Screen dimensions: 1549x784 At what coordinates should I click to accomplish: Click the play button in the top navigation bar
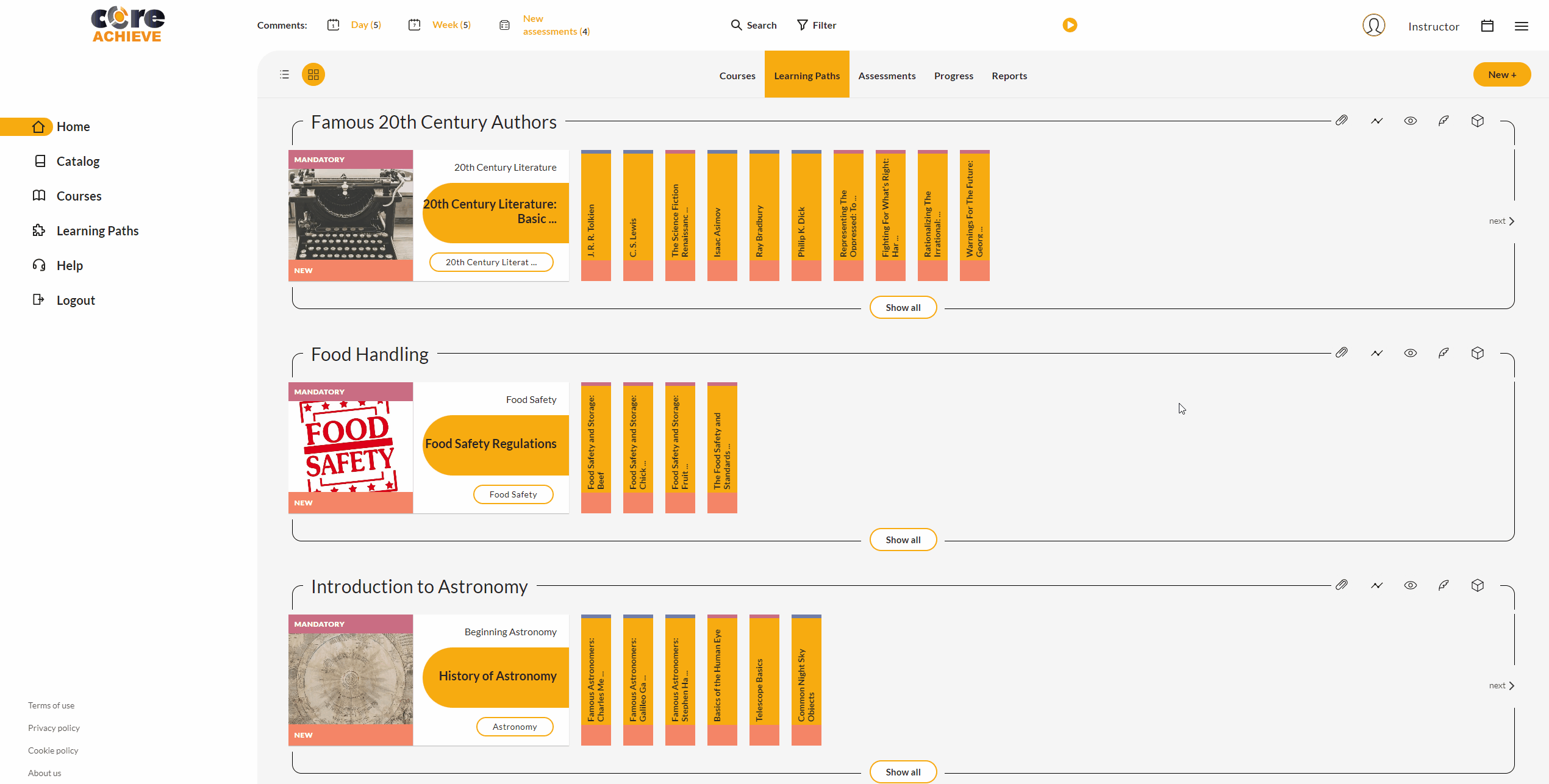coord(1070,25)
